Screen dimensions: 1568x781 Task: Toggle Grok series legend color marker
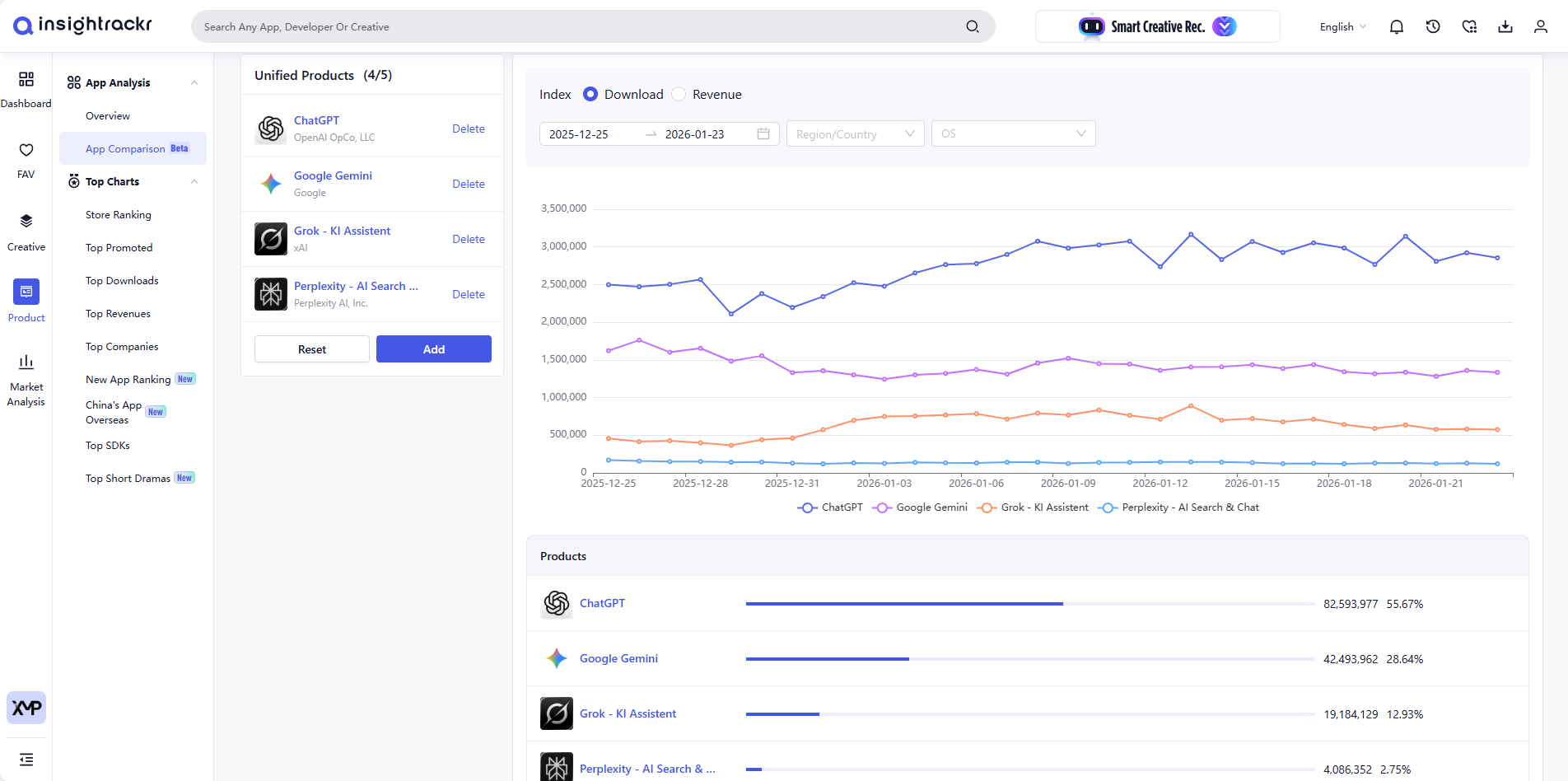click(x=987, y=507)
